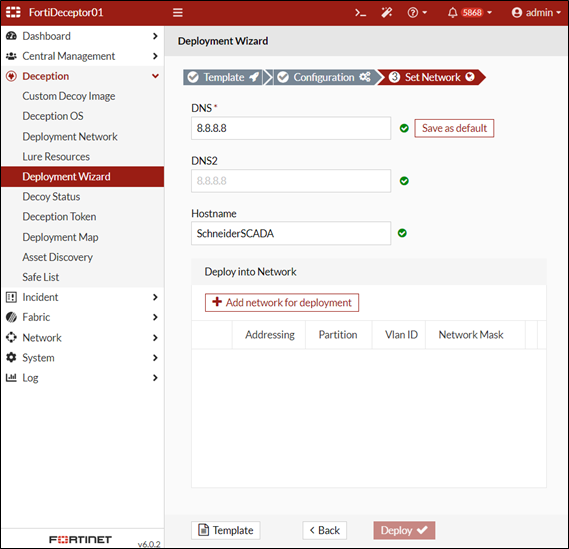
Task: Go to the Template wizard step
Action: [223, 77]
